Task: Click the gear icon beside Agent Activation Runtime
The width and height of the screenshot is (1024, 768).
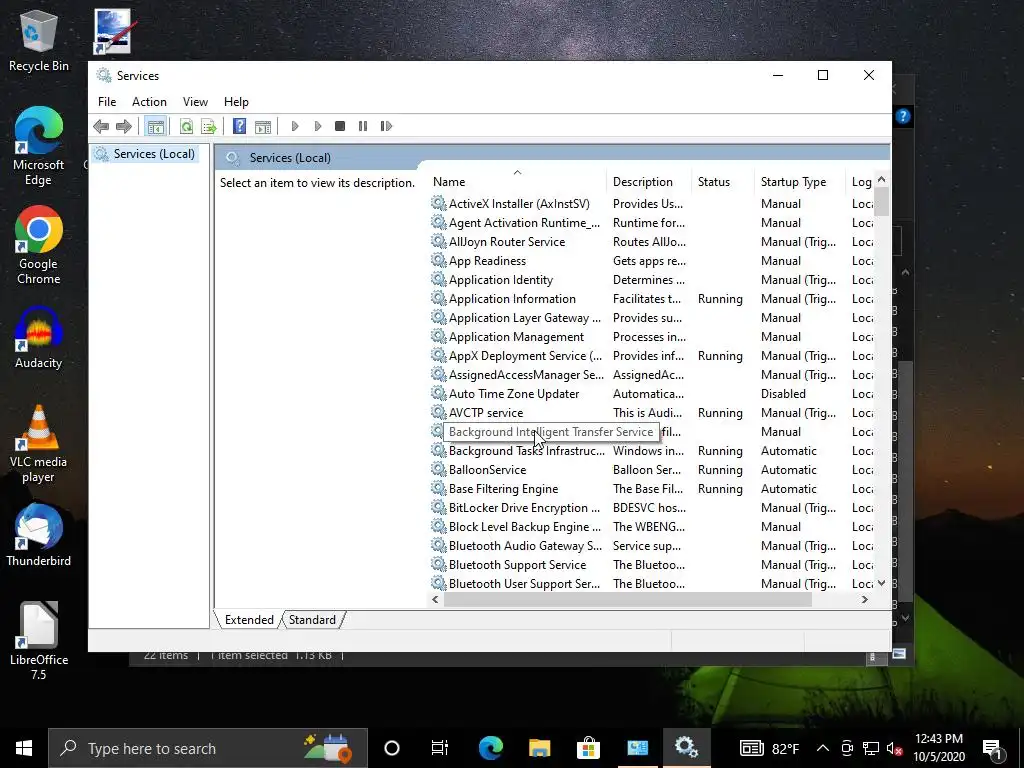Action: pyautogui.click(x=439, y=223)
